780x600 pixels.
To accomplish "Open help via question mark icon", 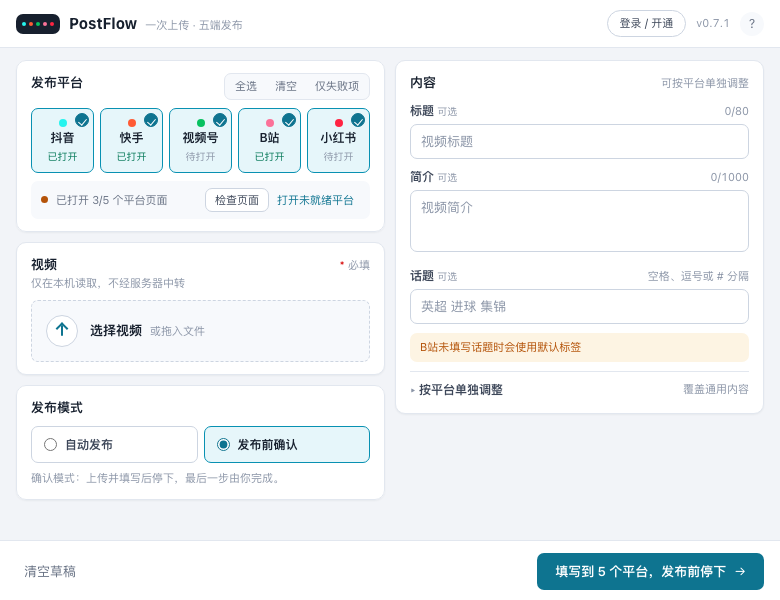I will (x=752, y=24).
